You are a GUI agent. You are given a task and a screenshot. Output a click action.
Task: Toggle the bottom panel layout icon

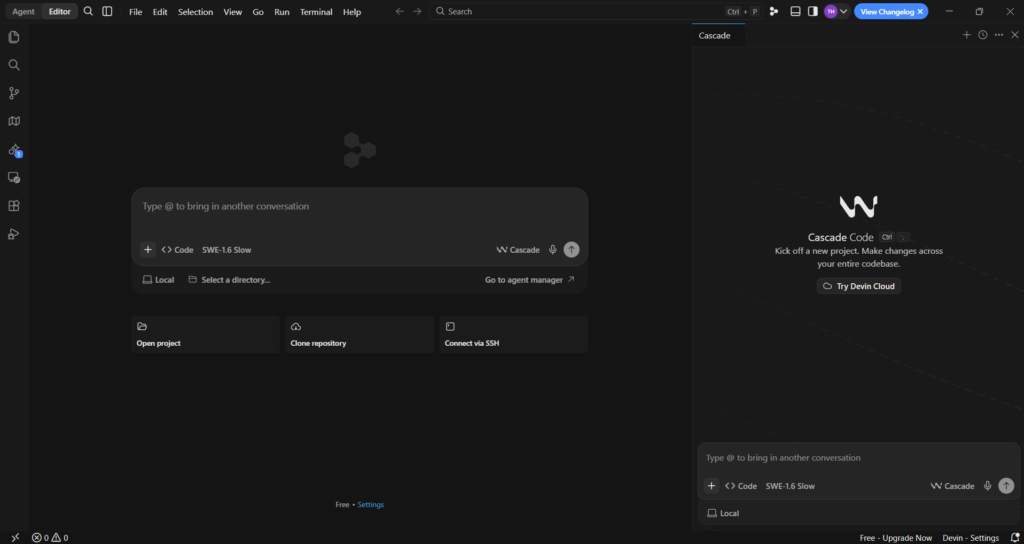tap(795, 11)
